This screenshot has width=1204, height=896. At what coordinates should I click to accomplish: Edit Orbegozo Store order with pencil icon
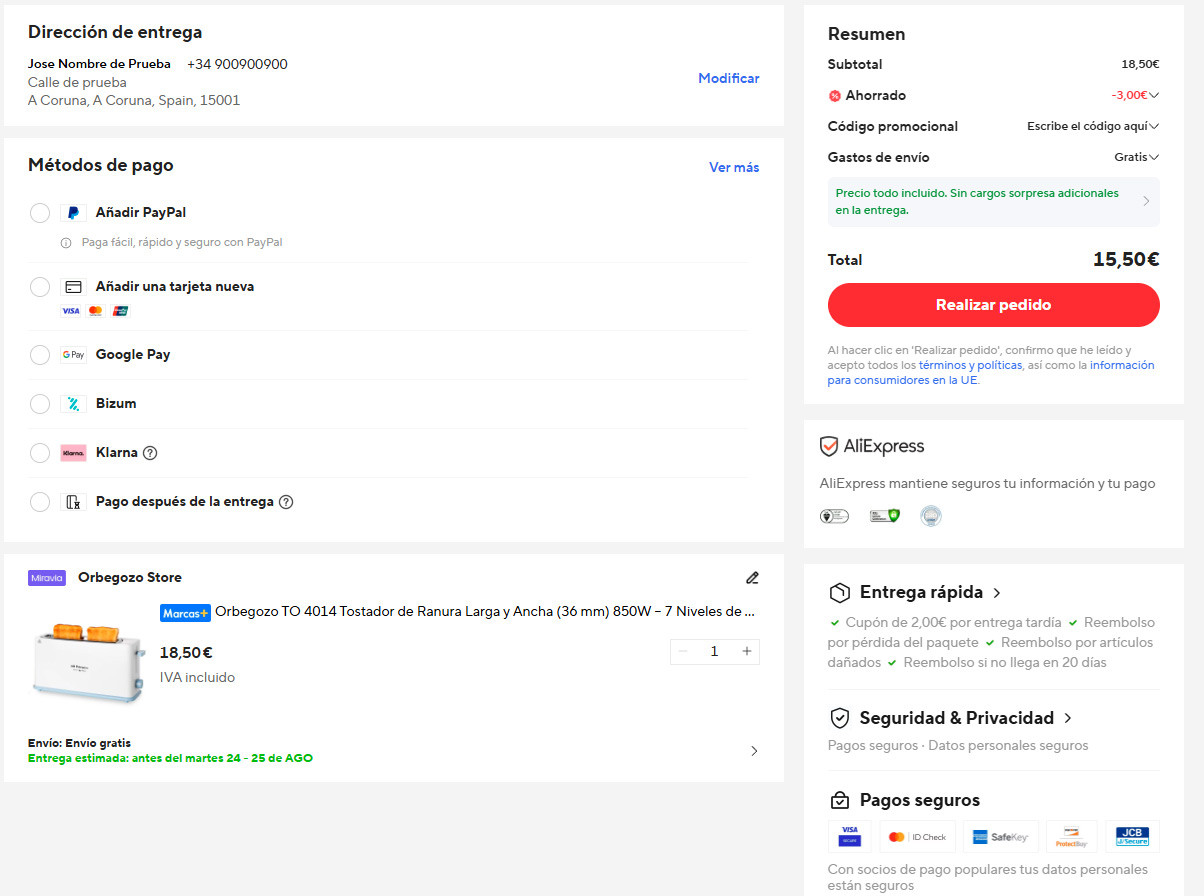click(752, 578)
